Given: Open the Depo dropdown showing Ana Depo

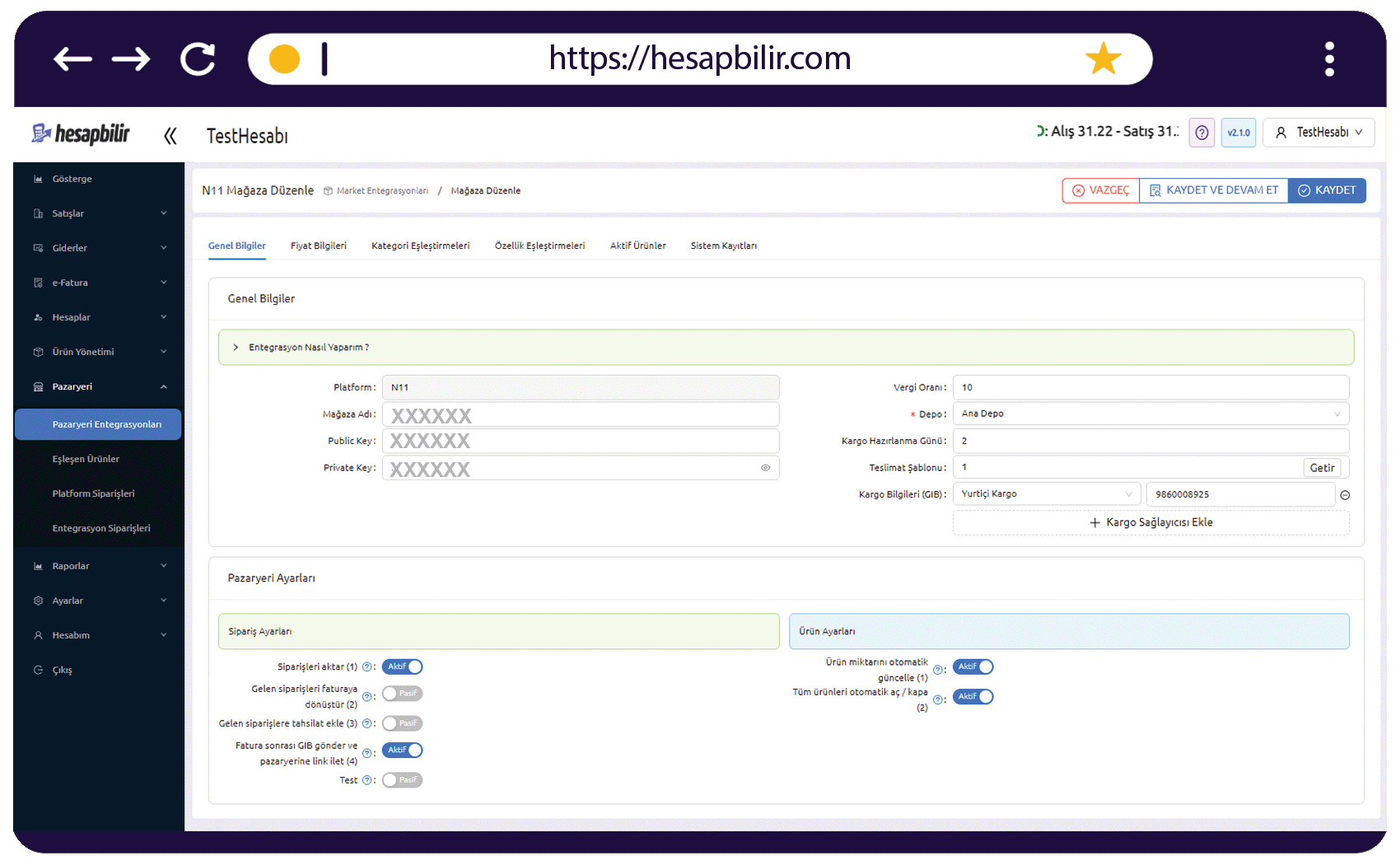Looking at the screenshot, I should pyautogui.click(x=1150, y=414).
